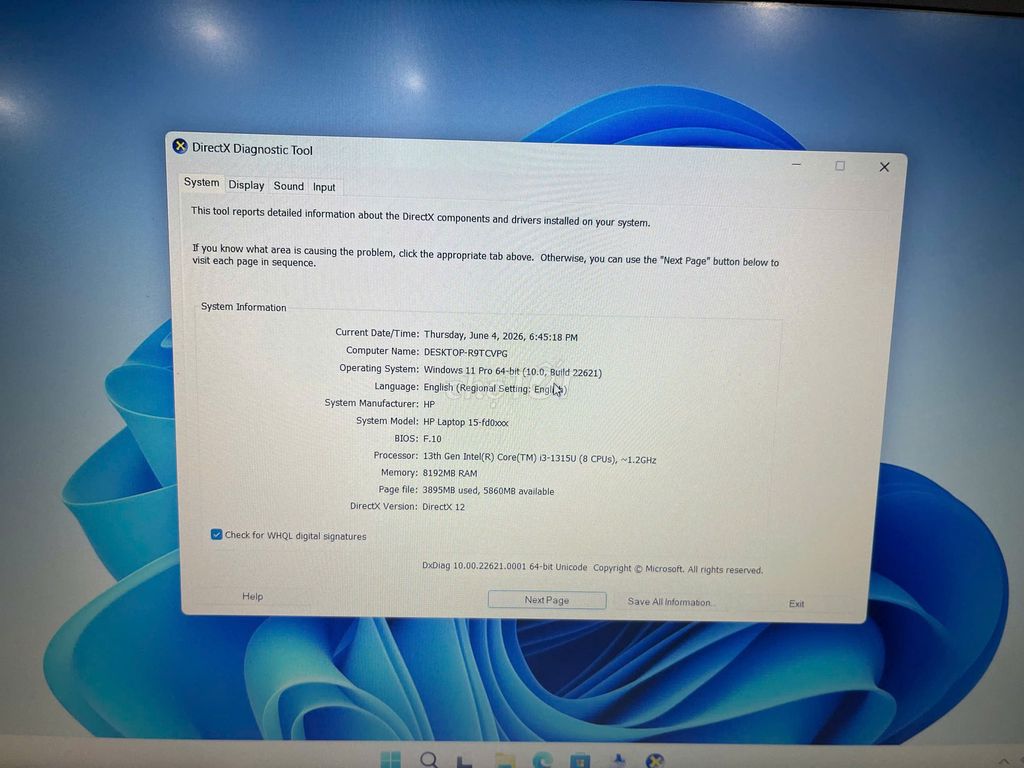Viewport: 1024px width, 768px height.
Task: Minimize the DirectX Diagnostic Tool window
Action: [796, 165]
